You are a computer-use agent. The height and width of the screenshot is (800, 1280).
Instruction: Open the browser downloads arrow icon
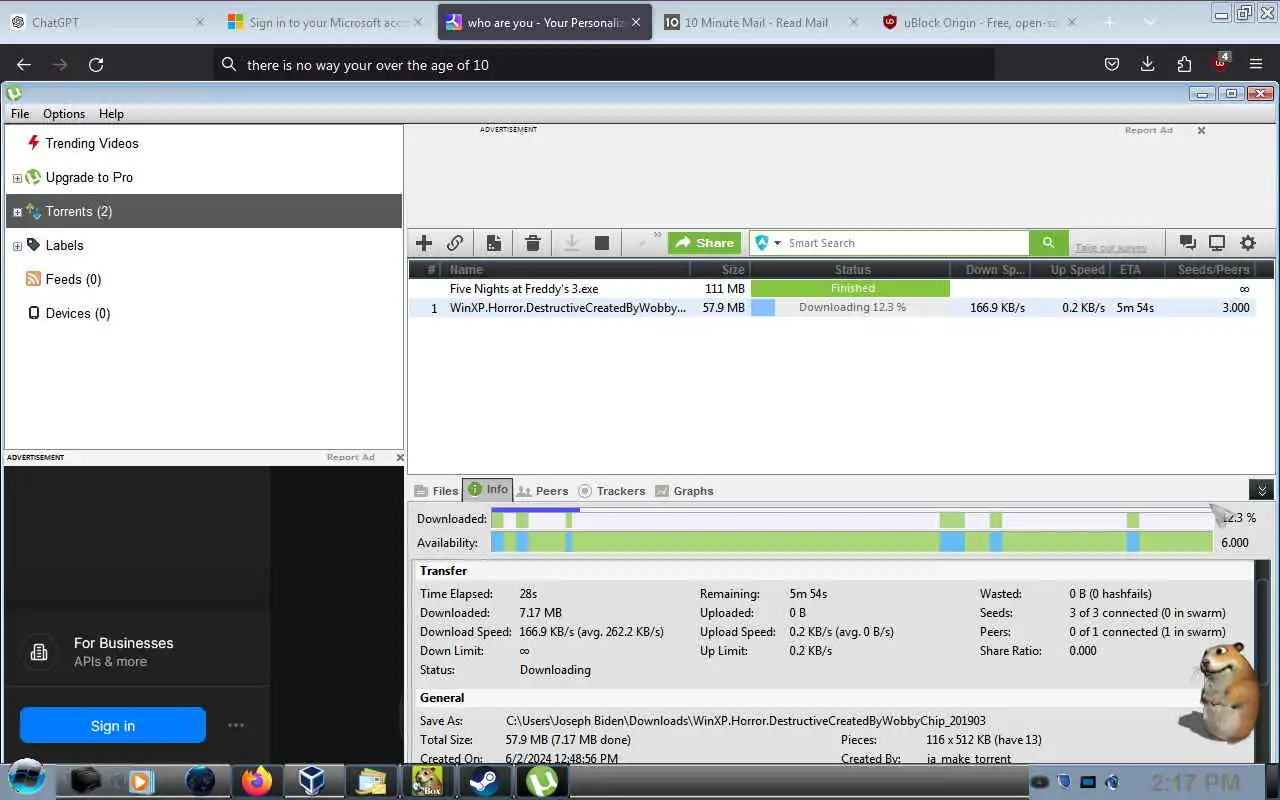1147,64
